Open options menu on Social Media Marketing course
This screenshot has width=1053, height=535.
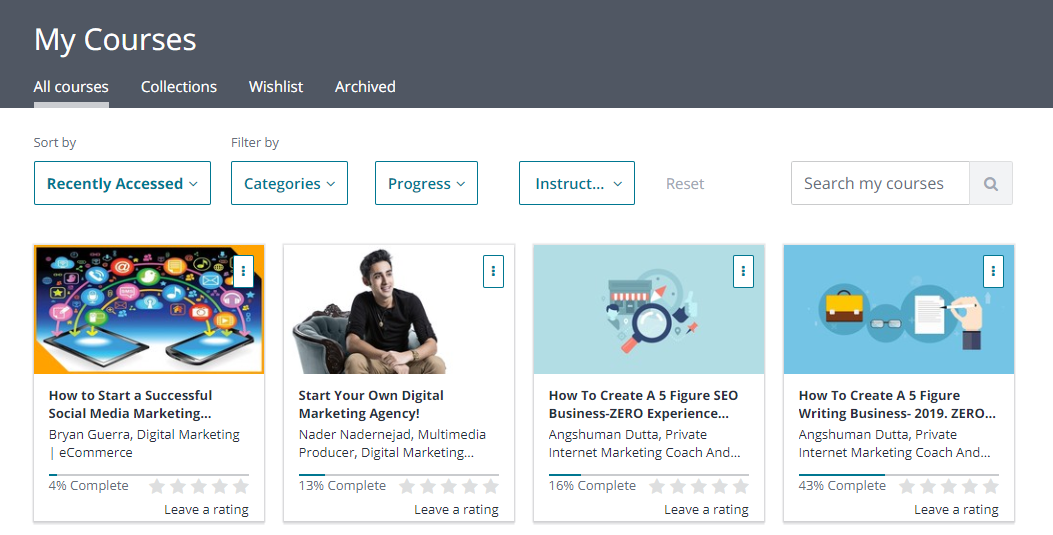(x=243, y=271)
